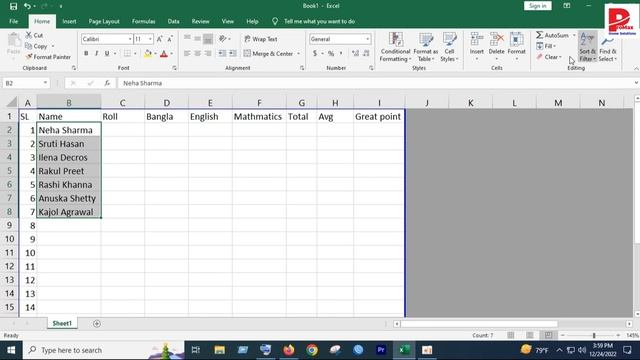
Task: Open Firefox from the taskbar
Action: point(289,350)
